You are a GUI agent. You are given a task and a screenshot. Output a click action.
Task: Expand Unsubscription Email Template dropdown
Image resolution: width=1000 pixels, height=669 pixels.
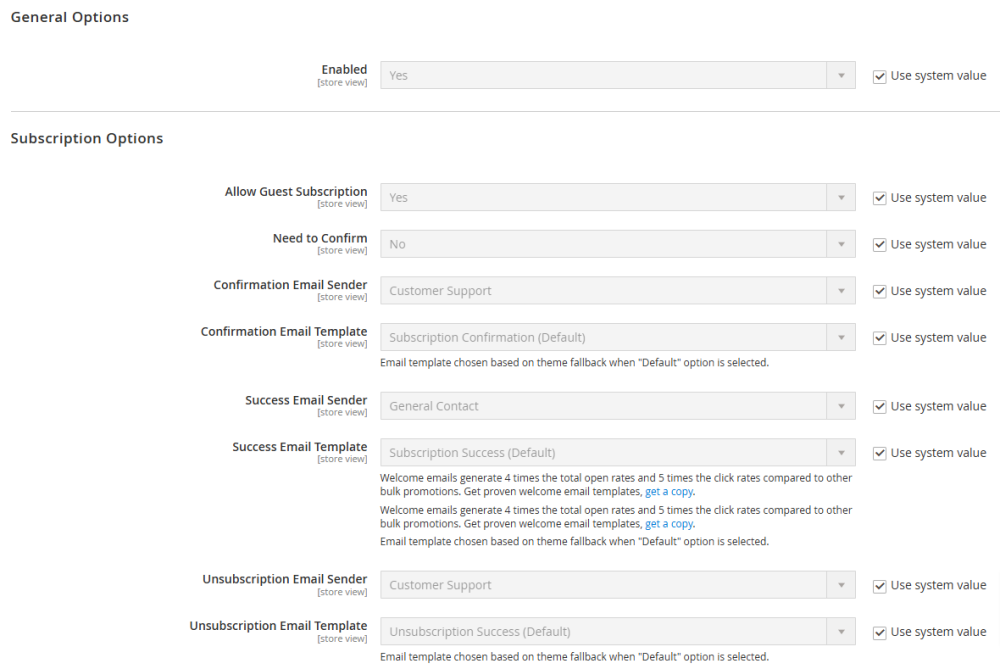coord(617,632)
